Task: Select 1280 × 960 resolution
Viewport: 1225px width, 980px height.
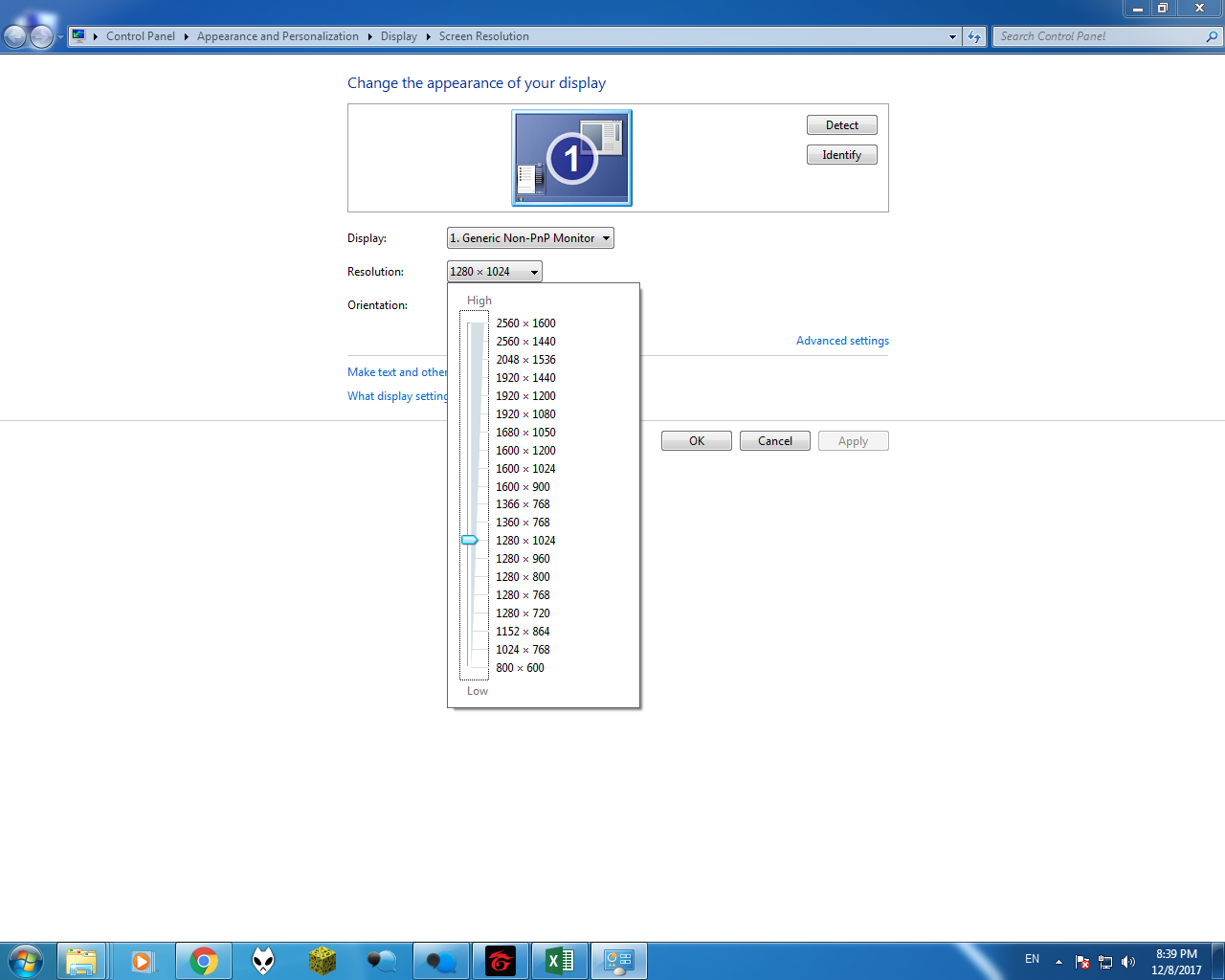Action: [523, 559]
